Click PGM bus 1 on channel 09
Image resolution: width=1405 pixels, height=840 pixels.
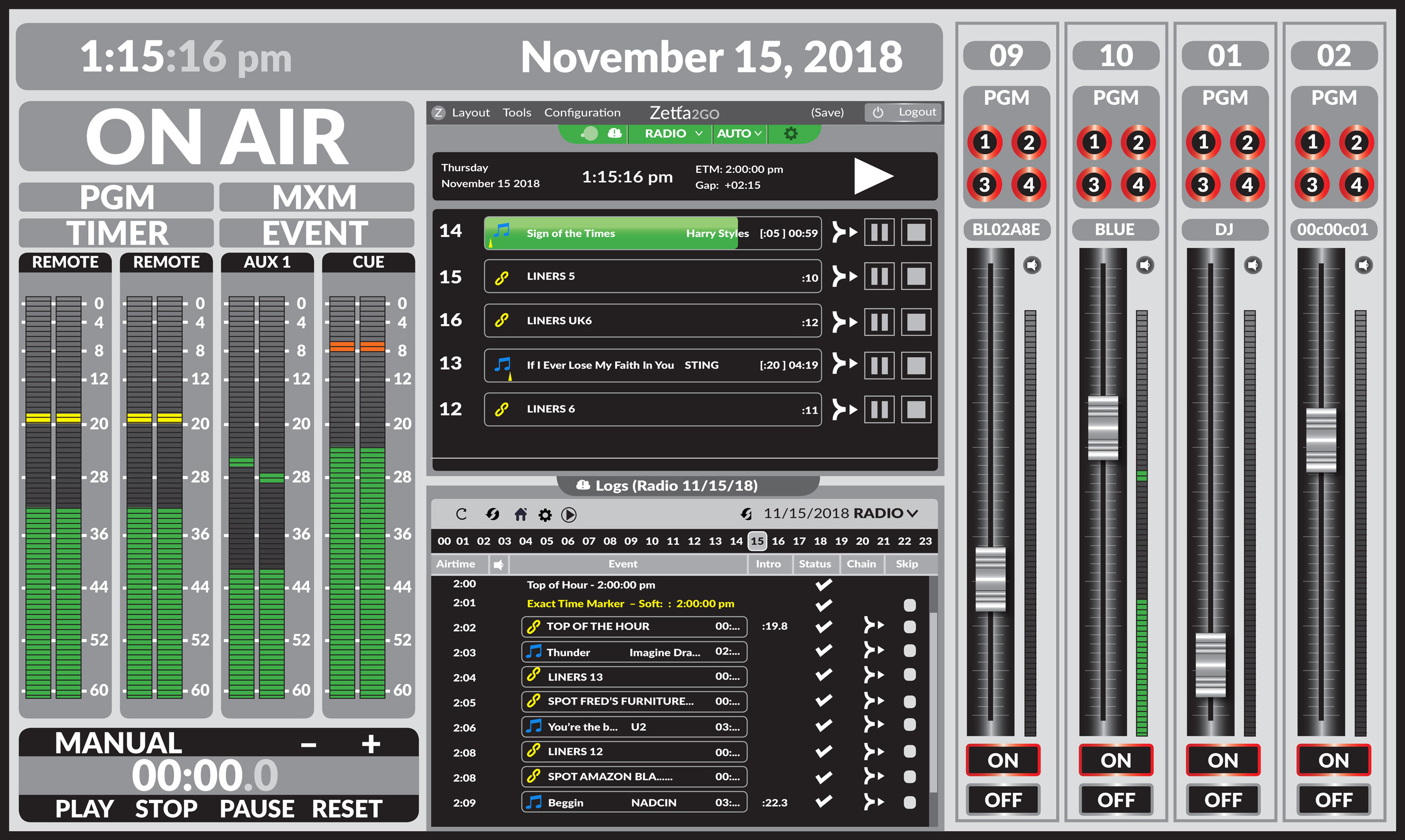pyautogui.click(x=985, y=142)
